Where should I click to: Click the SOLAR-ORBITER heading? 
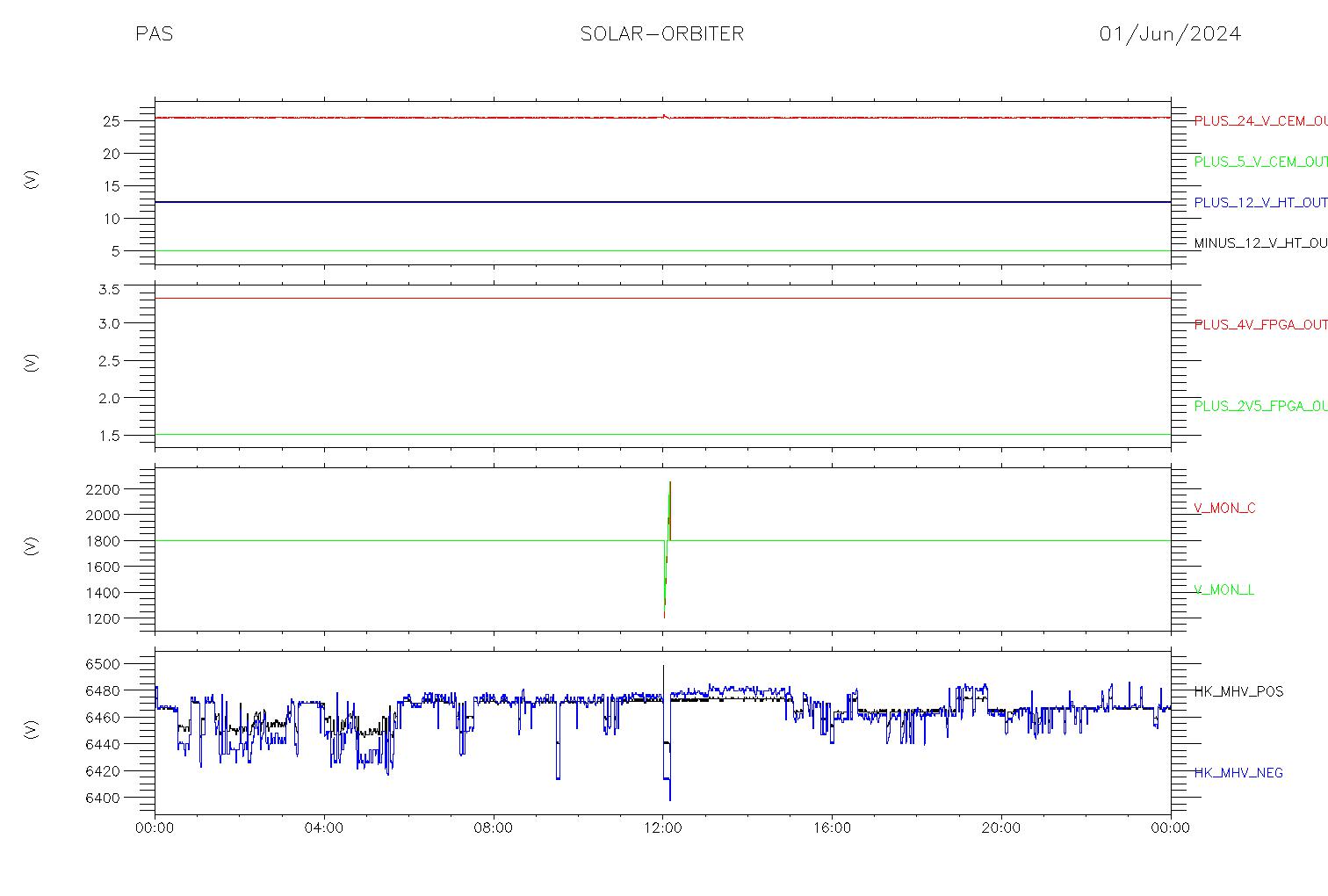[662, 34]
